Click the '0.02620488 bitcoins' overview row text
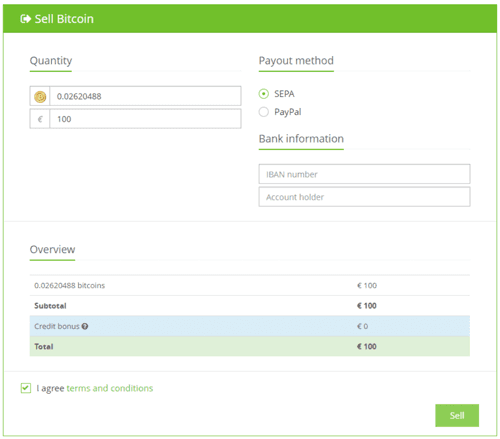This screenshot has width=500, height=439. [x=69, y=285]
